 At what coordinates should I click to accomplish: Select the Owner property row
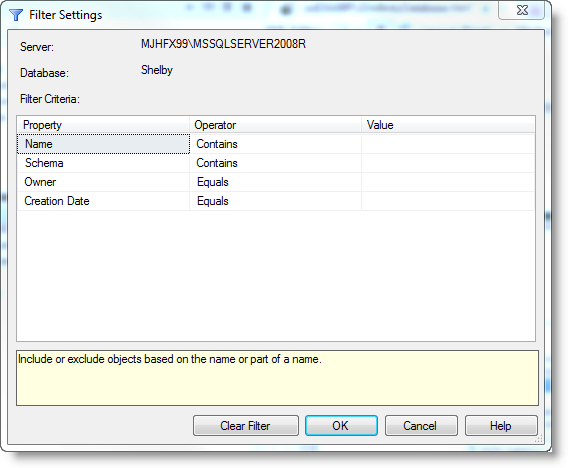tap(103, 182)
